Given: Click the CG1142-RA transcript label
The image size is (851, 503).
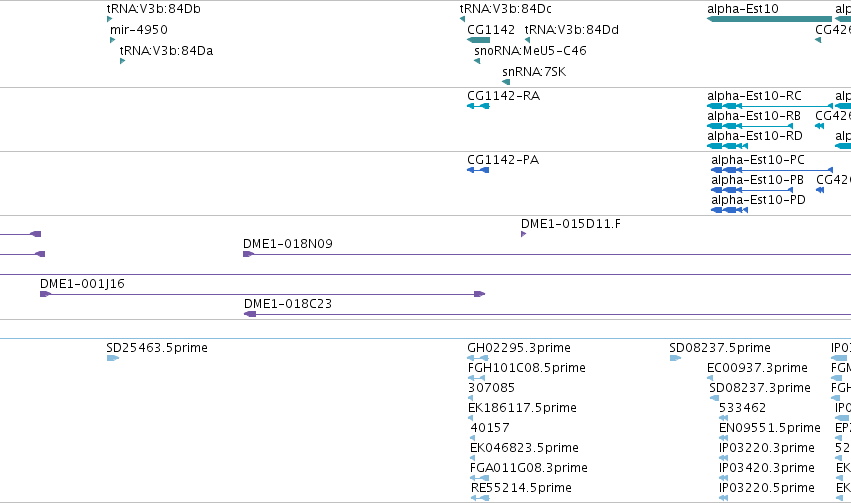Looking at the screenshot, I should click(x=503, y=96).
